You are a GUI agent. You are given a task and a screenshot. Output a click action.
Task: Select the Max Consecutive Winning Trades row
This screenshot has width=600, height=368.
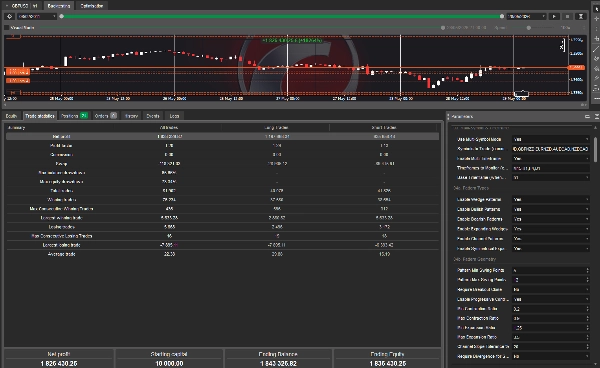222,208
